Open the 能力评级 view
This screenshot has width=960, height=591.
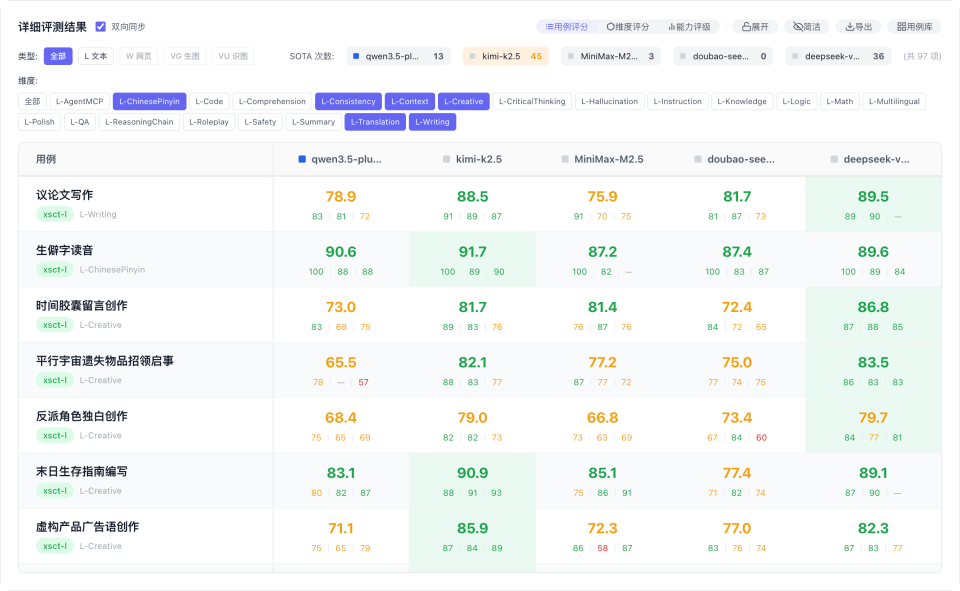[688, 27]
